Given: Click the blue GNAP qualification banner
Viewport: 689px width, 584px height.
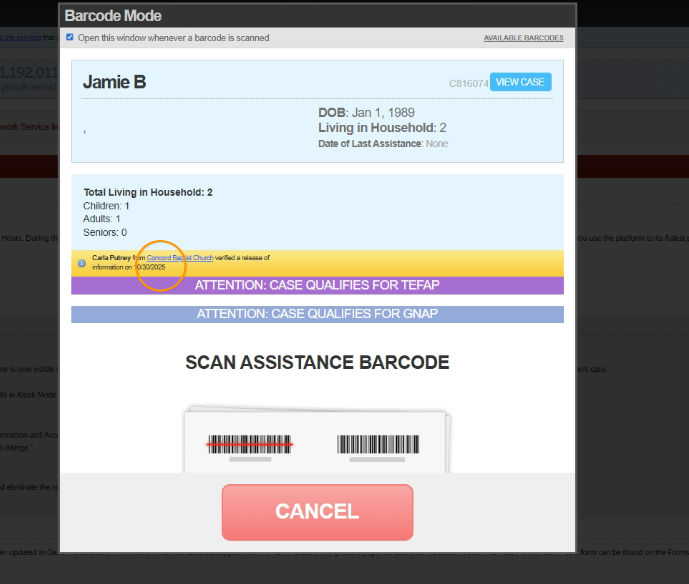Looking at the screenshot, I should (317, 314).
